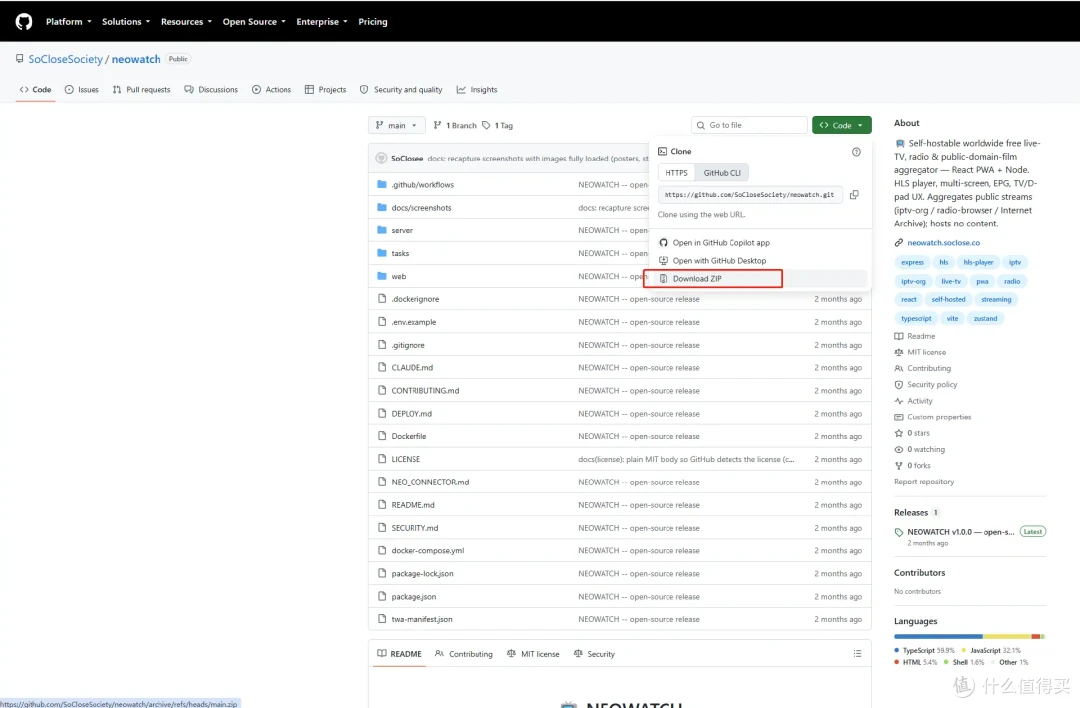Copy the clone URL with copy icon
Screen dimensions: 1080x708
click(x=854, y=195)
